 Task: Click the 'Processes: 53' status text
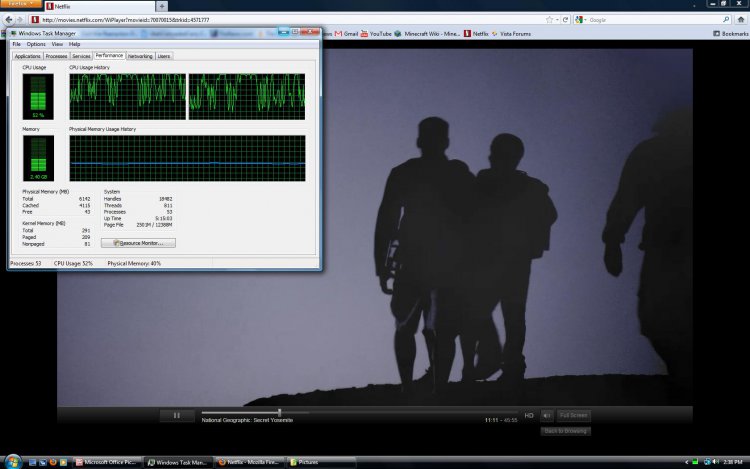[x=26, y=263]
